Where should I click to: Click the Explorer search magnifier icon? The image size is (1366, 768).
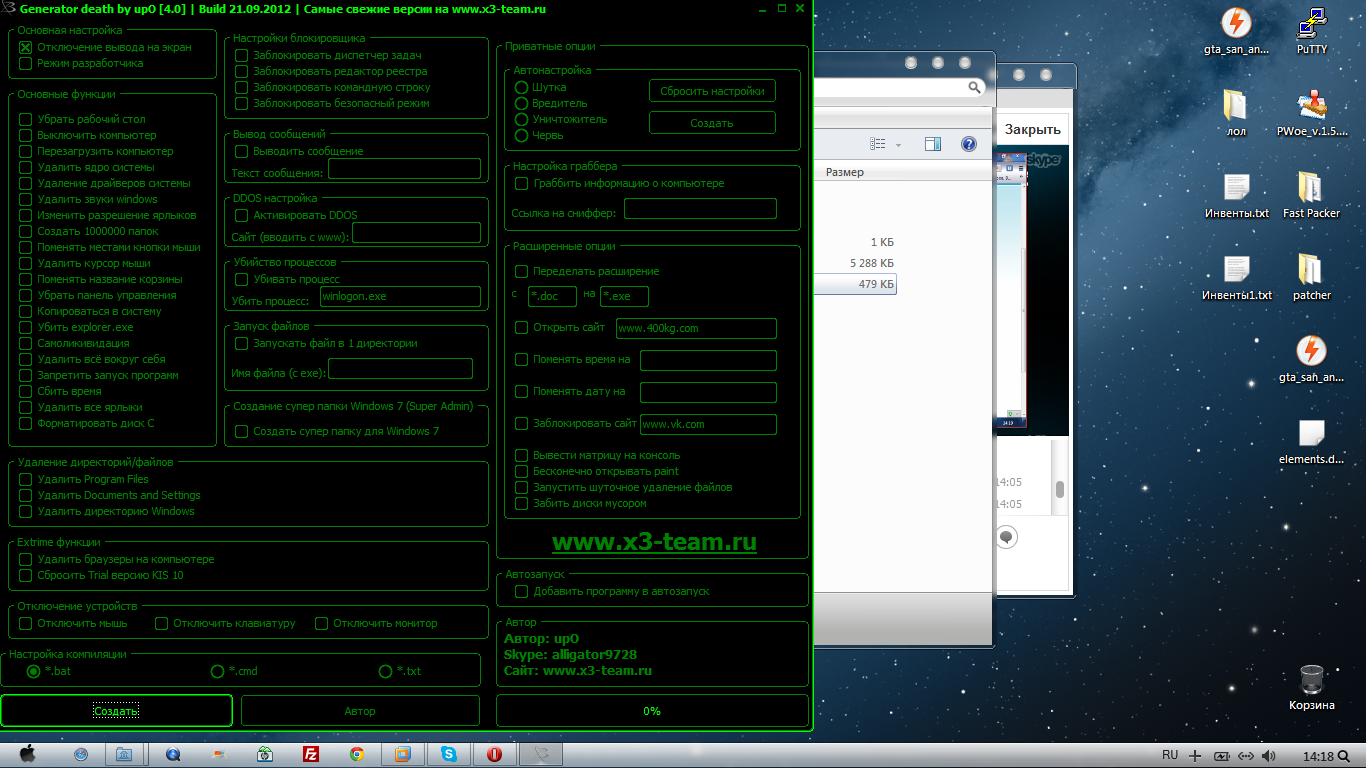pyautogui.click(x=975, y=88)
